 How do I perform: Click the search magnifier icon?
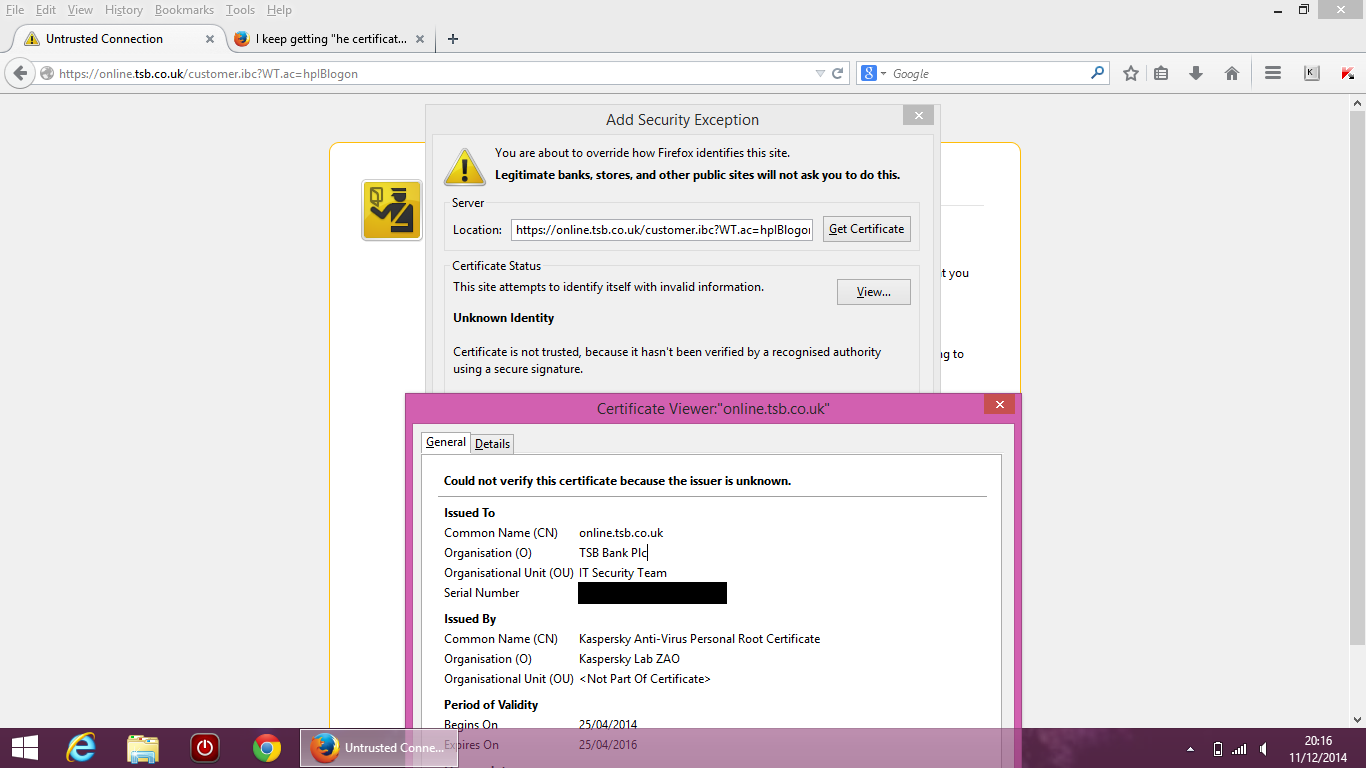tap(1097, 73)
